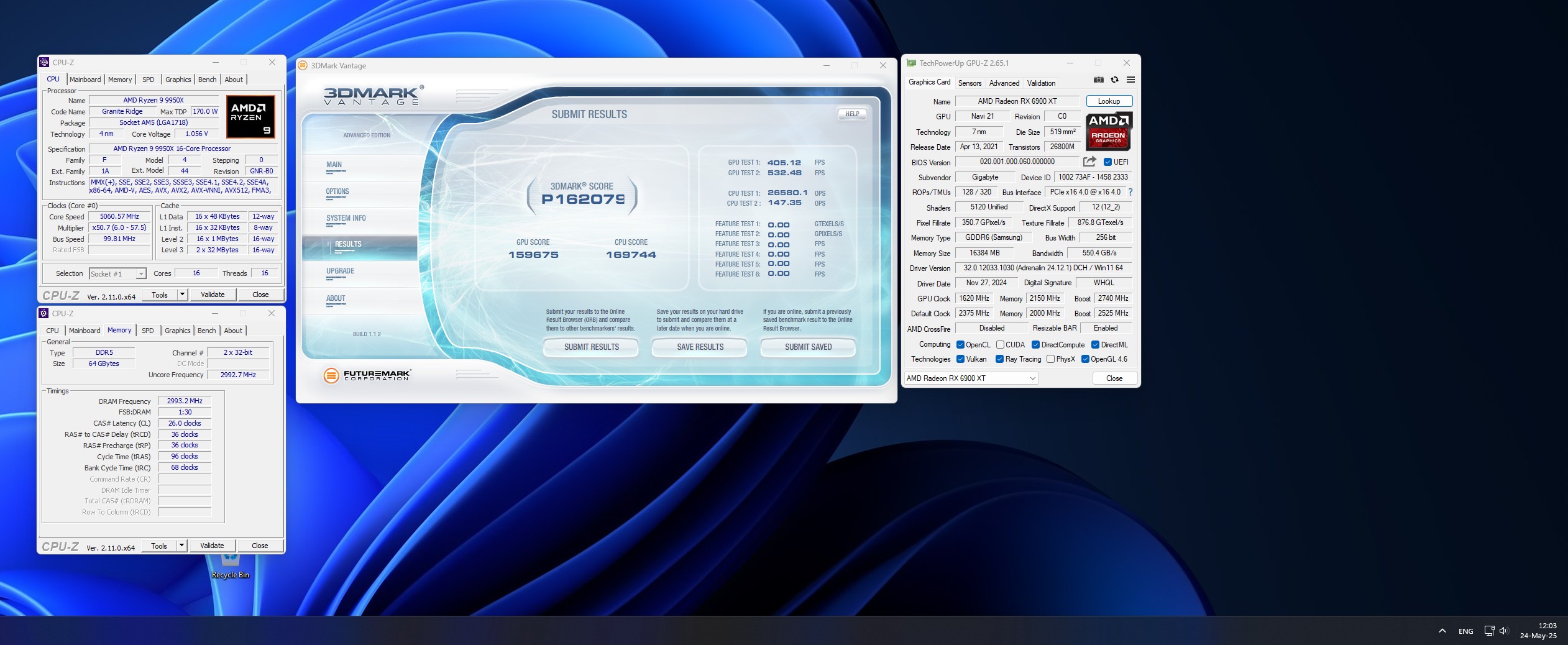
Task: Toggle the Vulkan checkbox
Action: (x=960, y=359)
